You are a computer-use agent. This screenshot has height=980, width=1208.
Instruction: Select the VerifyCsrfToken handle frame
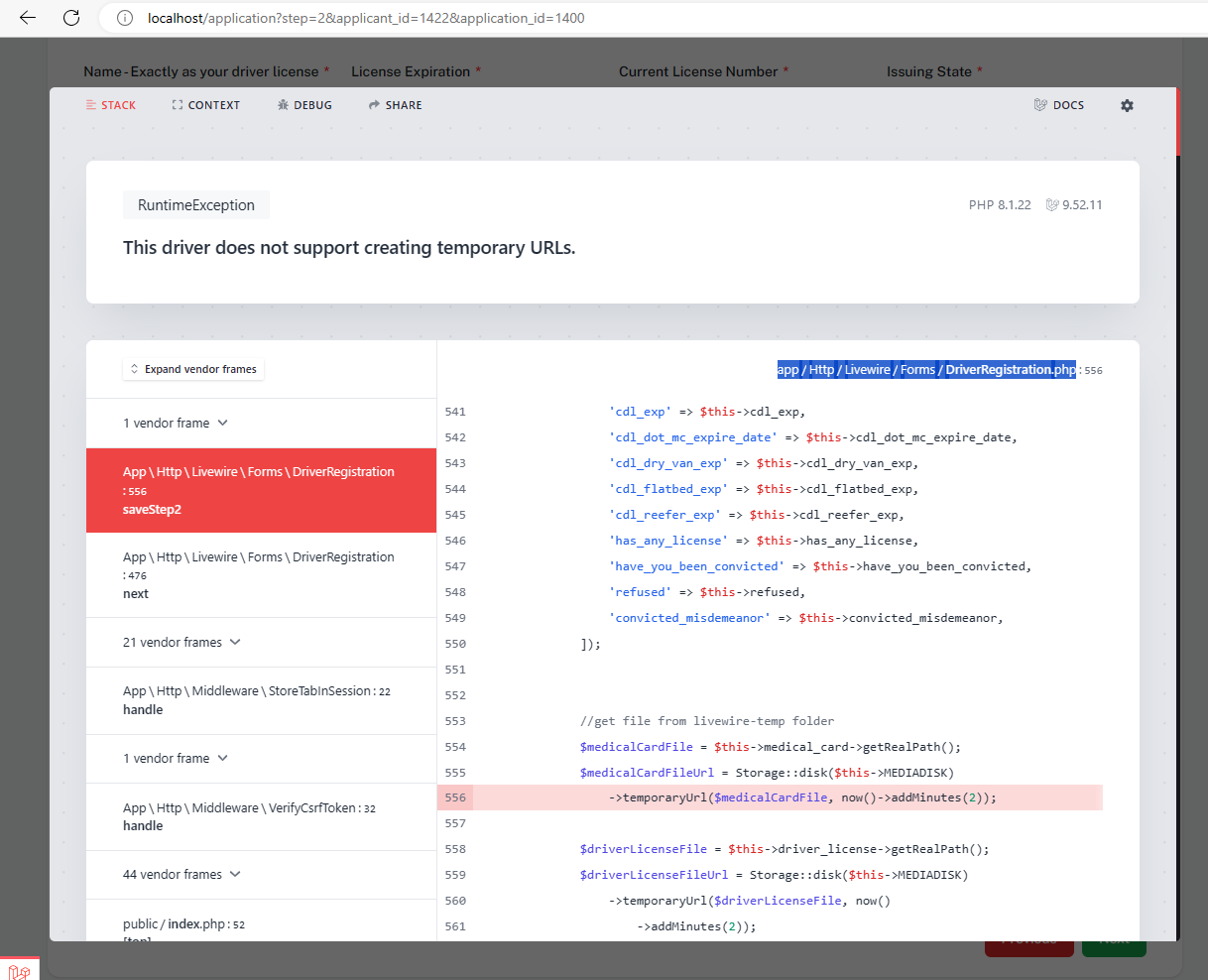tap(261, 816)
